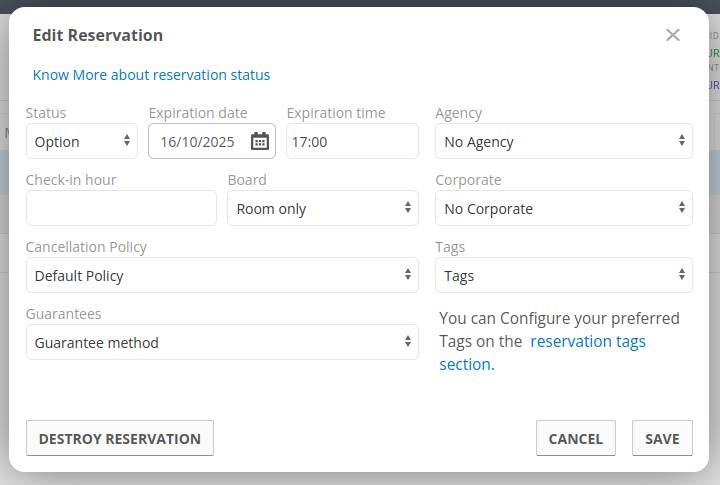Click the Expiration date input field
The width and height of the screenshot is (720, 485).
pos(198,141)
